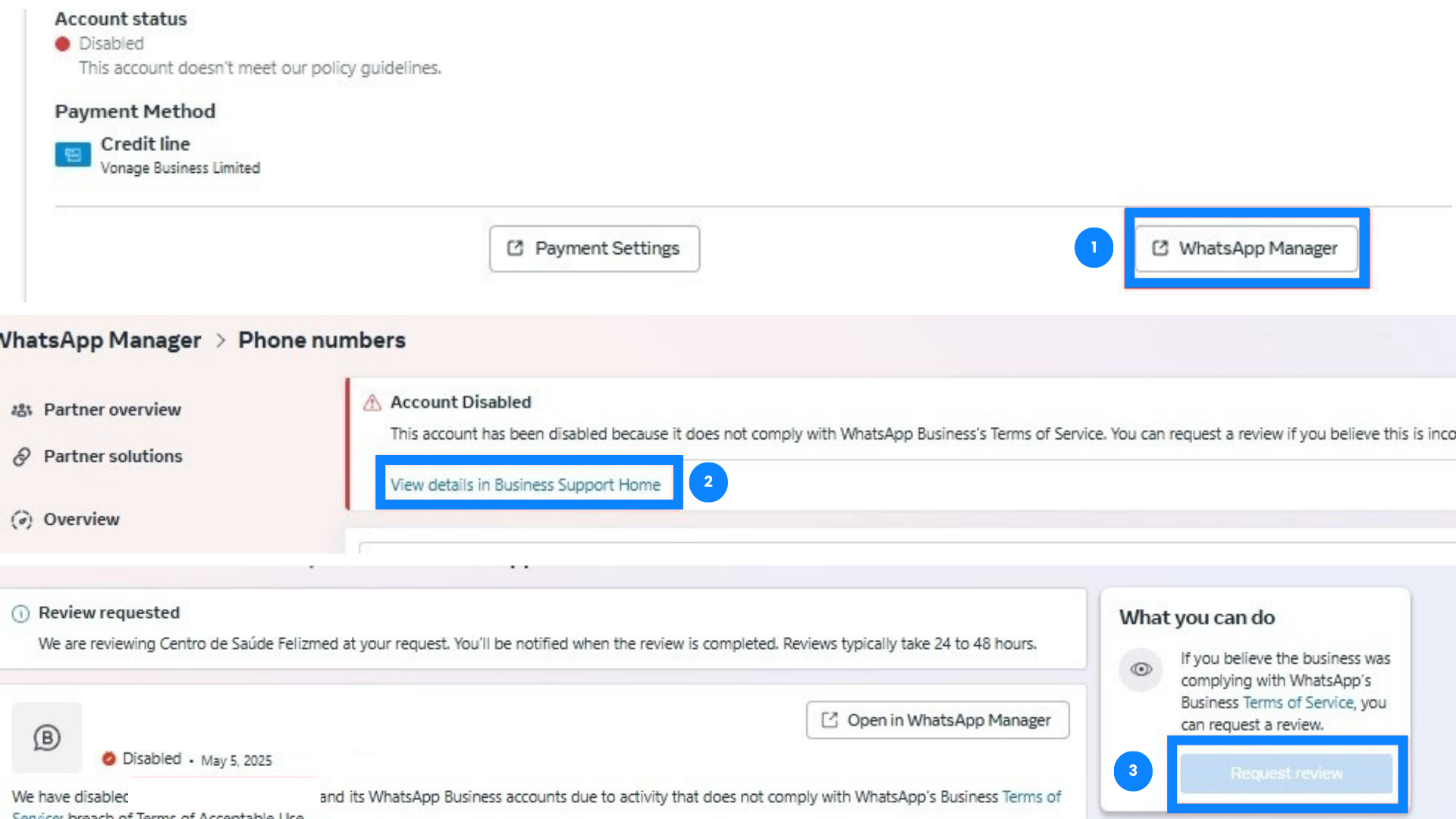Select Partner overview in sidebar
Viewport: 1456px width, 819px height.
coord(112,409)
